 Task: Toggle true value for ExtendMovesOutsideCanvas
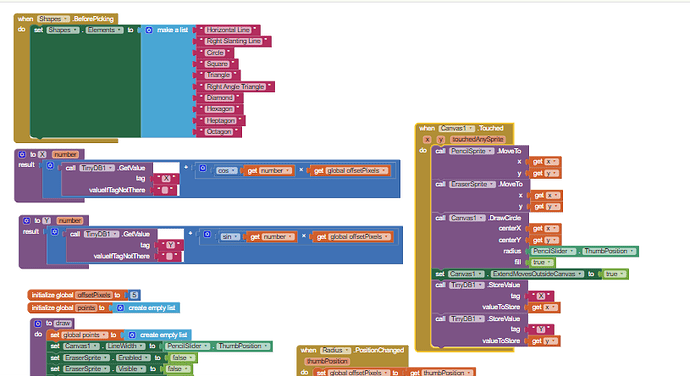614,274
